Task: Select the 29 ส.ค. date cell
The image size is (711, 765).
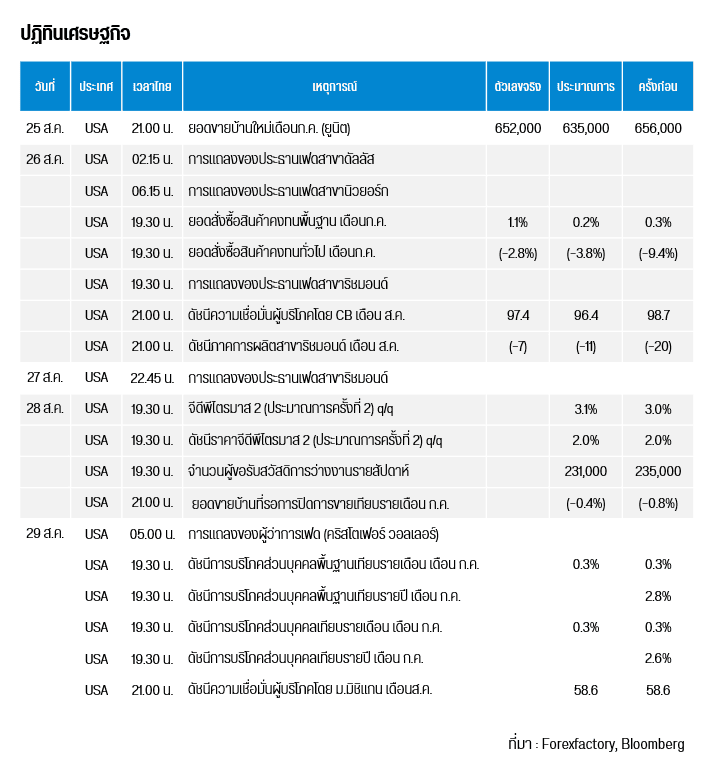Action: [x=44, y=534]
